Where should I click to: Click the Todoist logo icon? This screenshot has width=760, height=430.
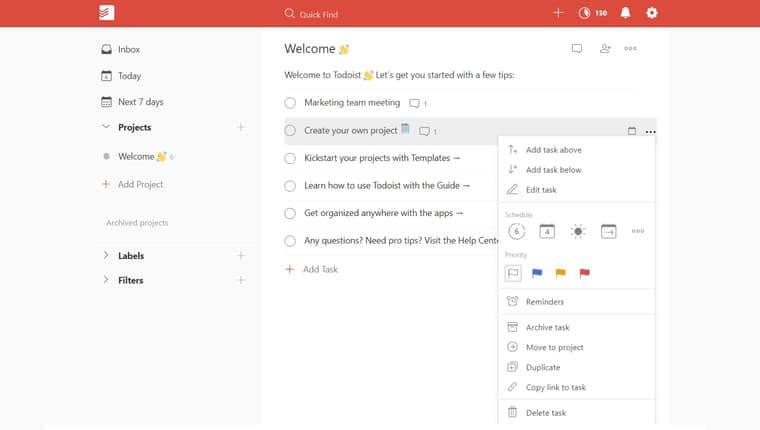coord(107,13)
